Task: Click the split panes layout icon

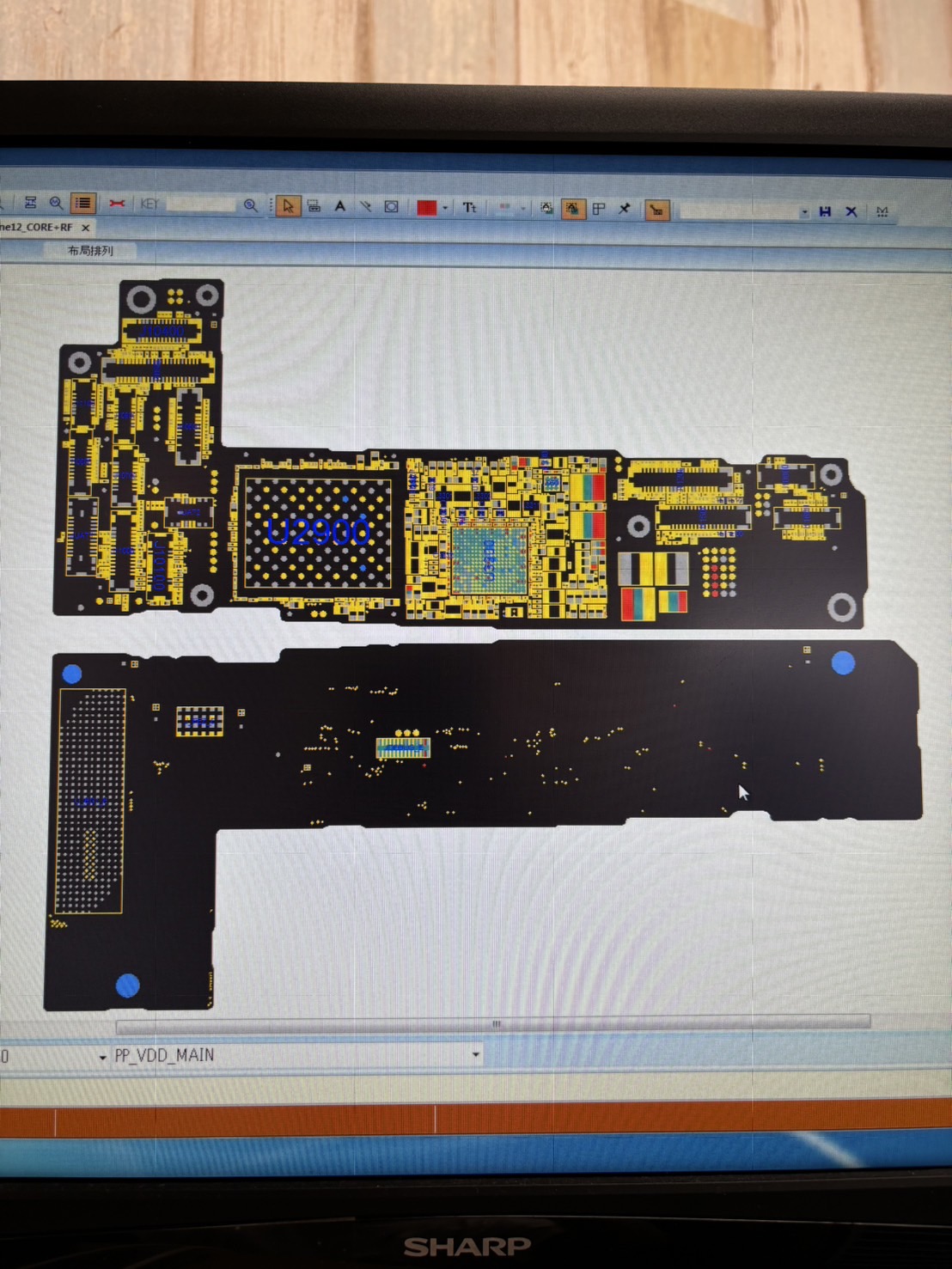Action: click(x=599, y=209)
